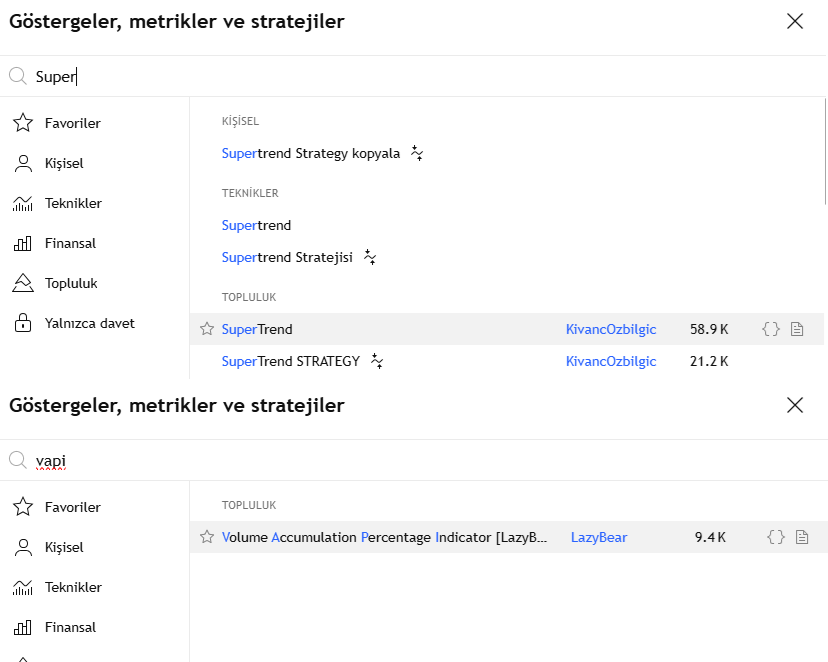828x662 pixels.
Task: Click the favorite star next to SuperTrend
Action: click(x=207, y=329)
